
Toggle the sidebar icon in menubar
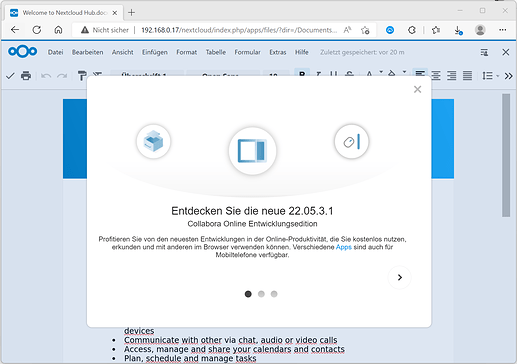point(484,52)
